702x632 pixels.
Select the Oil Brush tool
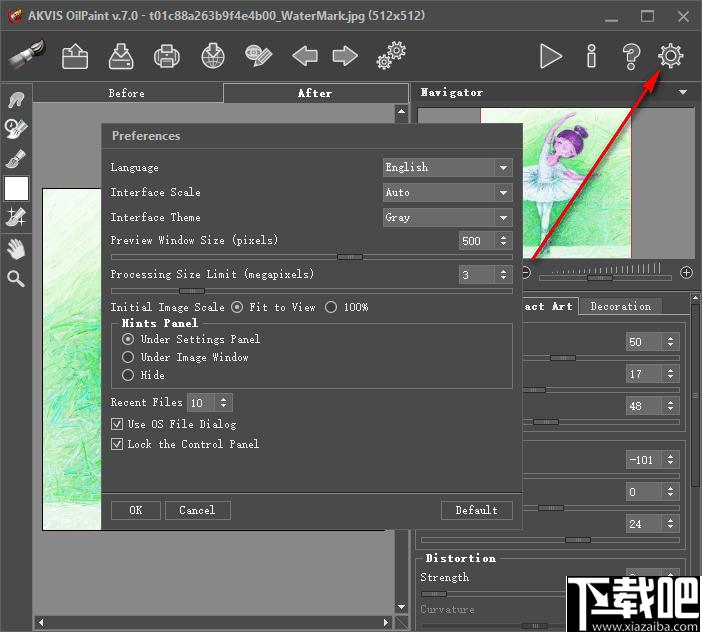[16, 159]
